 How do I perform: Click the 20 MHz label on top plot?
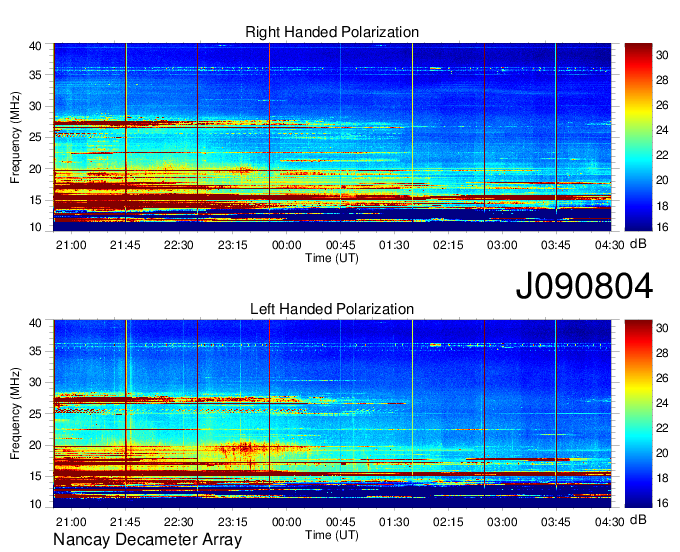tap(35, 169)
